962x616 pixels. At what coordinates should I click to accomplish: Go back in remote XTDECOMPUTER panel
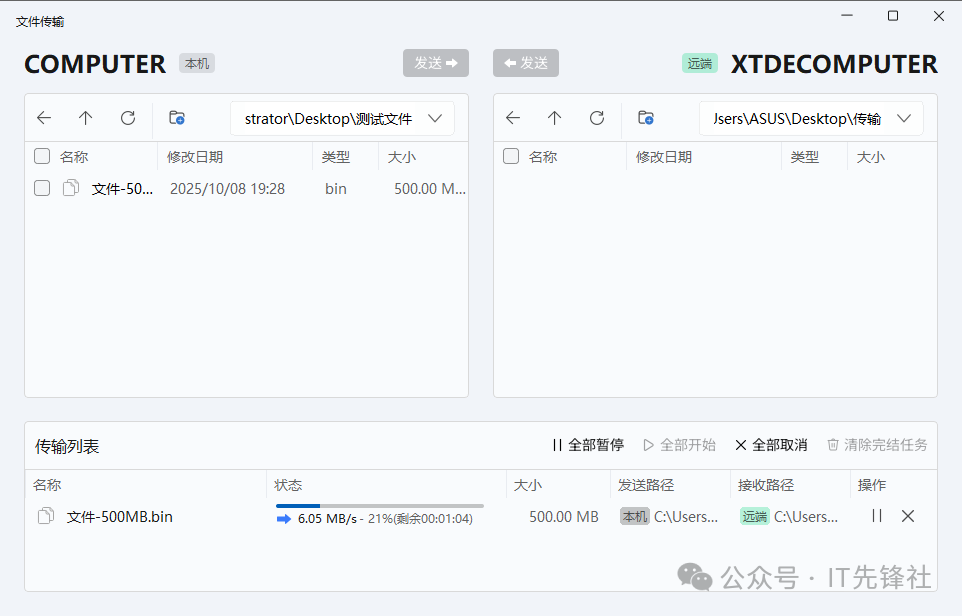point(513,118)
